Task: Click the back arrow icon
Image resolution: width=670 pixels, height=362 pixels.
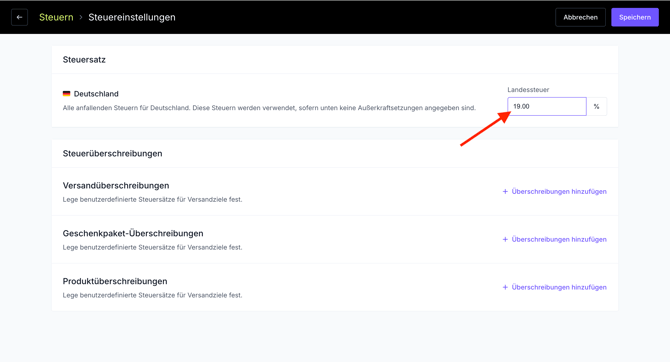Action: tap(19, 18)
